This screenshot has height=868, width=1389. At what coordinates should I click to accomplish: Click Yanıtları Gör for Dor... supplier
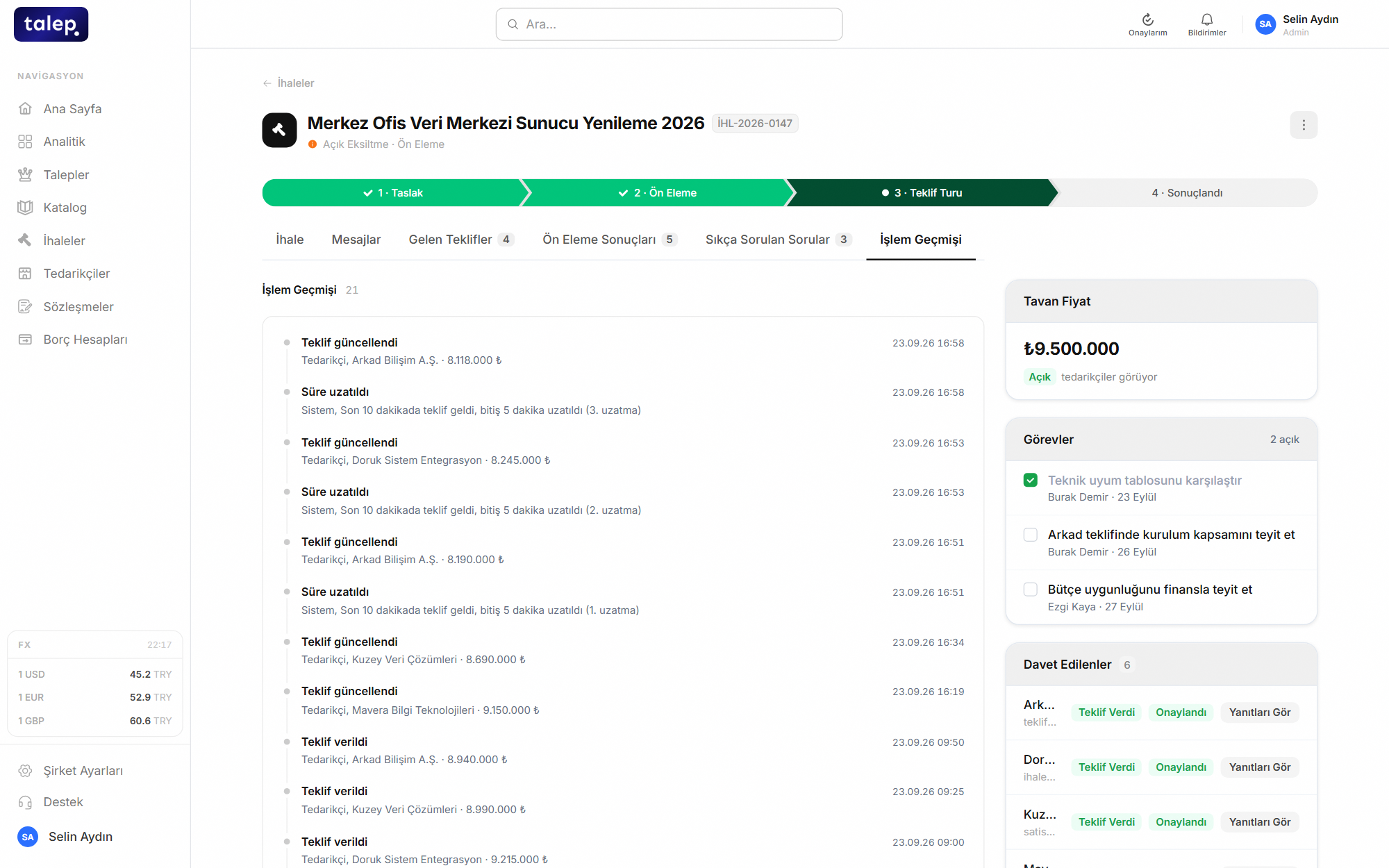(x=1260, y=767)
